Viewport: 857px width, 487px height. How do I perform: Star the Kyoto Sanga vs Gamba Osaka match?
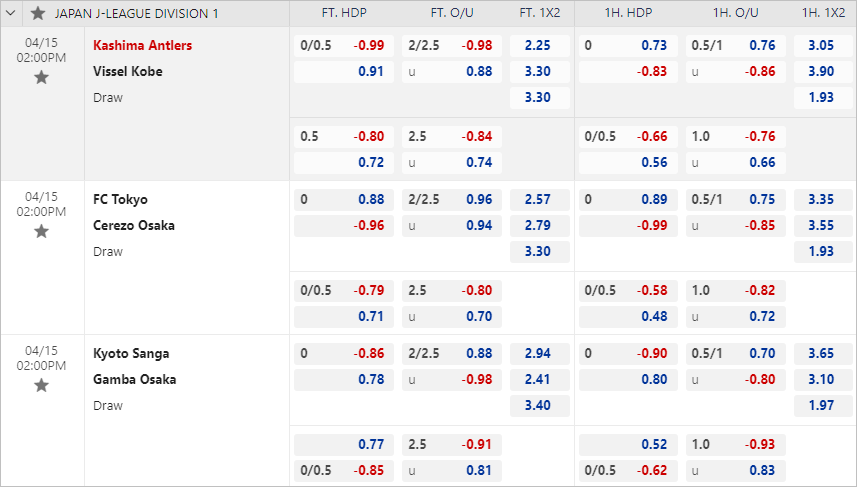pyautogui.click(x=42, y=386)
